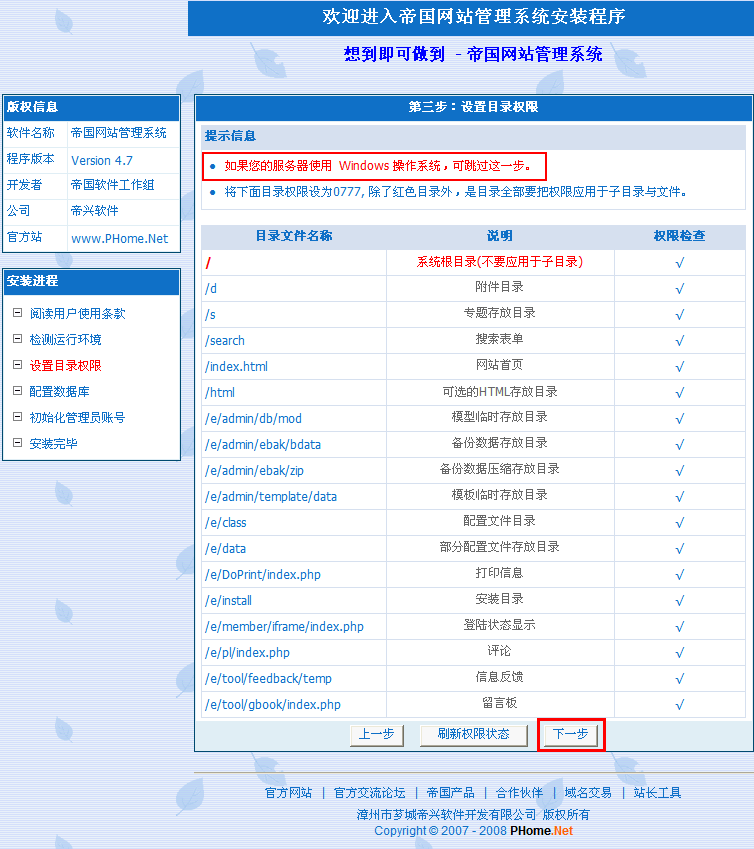Click the square icon beside 检测运行环境
This screenshot has width=754, height=849.
tap(17, 339)
